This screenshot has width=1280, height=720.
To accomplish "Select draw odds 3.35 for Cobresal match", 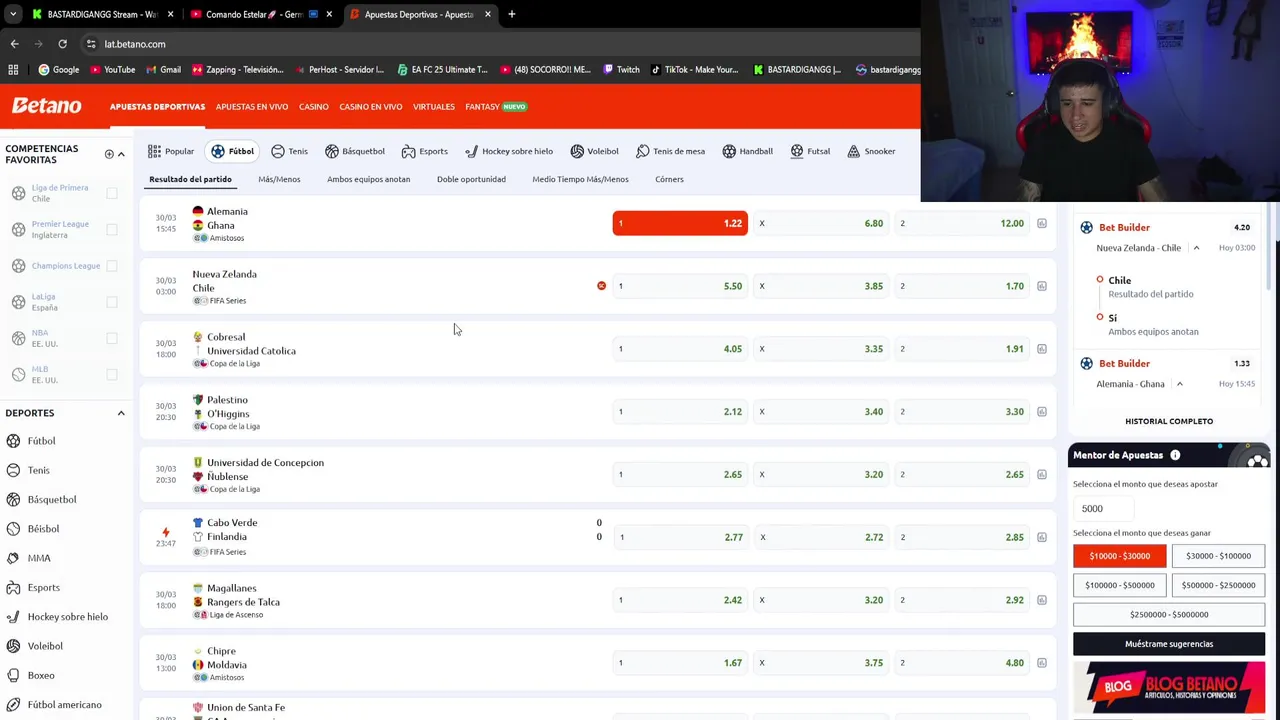I will [821, 349].
